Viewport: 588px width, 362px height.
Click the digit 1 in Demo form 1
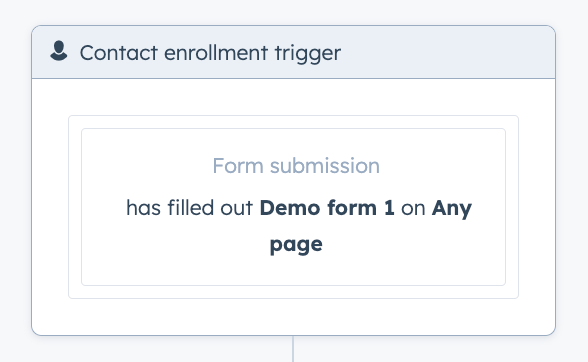pos(389,208)
